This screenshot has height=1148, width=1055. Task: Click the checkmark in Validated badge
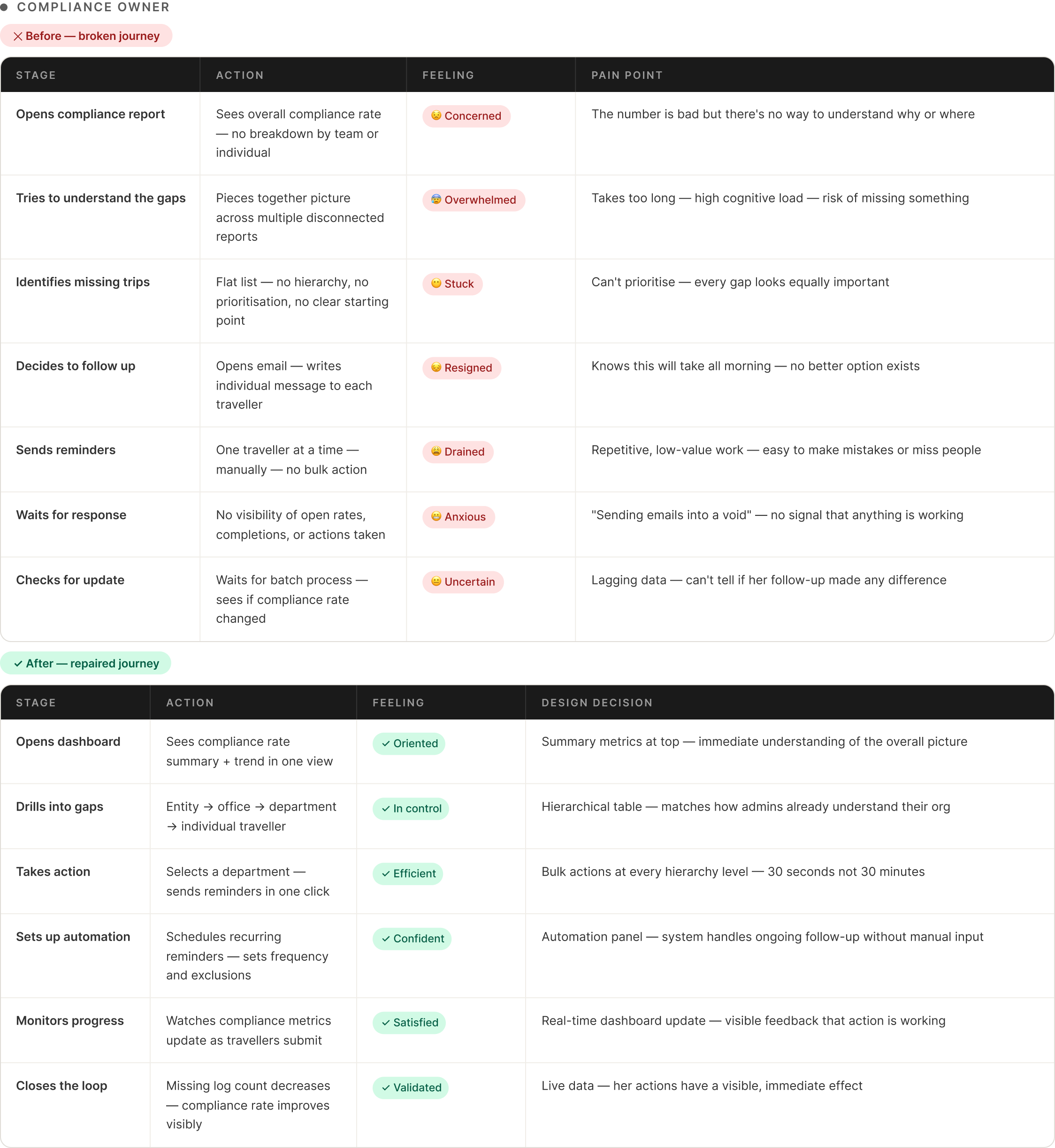click(386, 1087)
